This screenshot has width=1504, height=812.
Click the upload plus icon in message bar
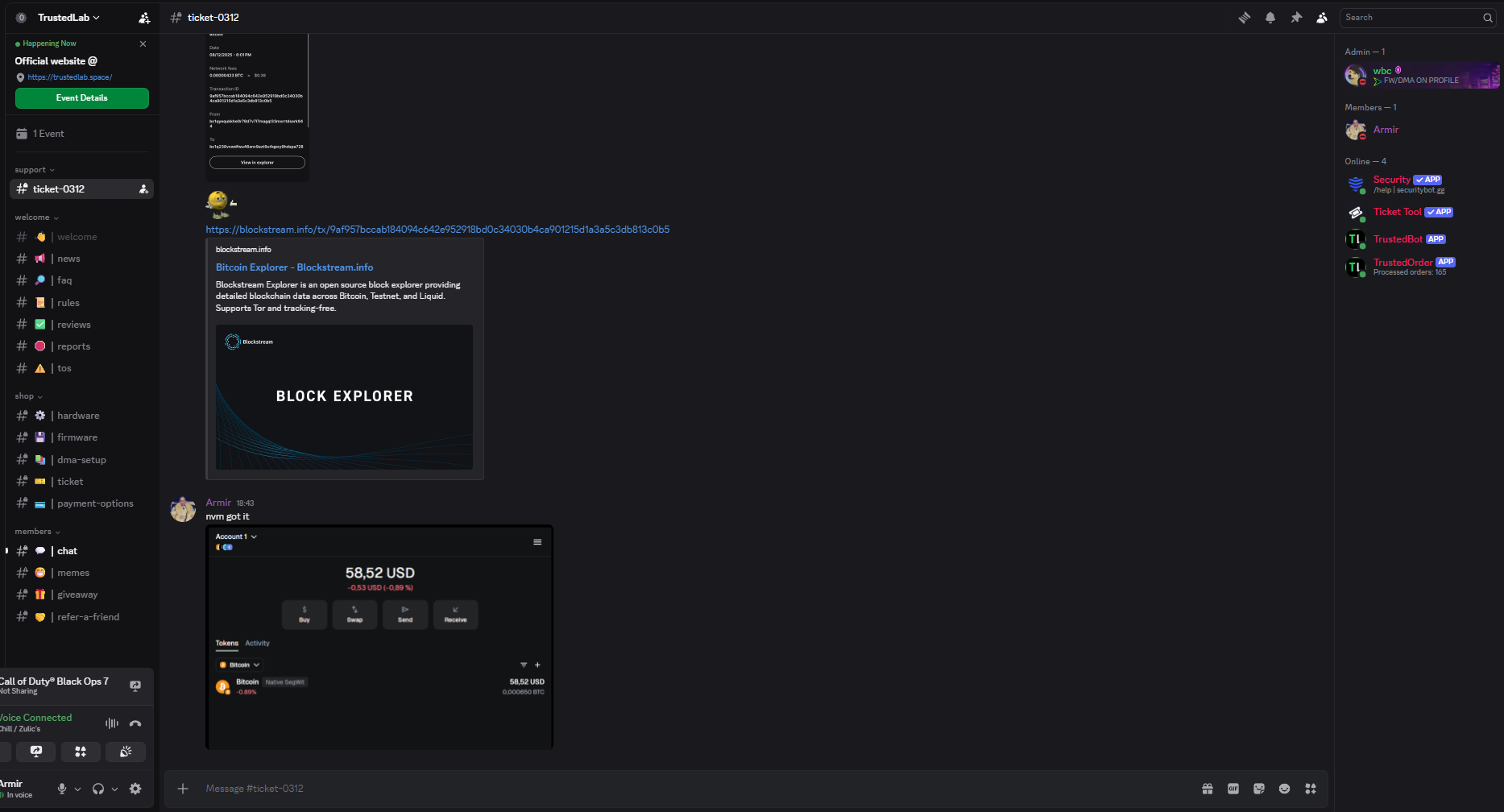click(x=183, y=789)
